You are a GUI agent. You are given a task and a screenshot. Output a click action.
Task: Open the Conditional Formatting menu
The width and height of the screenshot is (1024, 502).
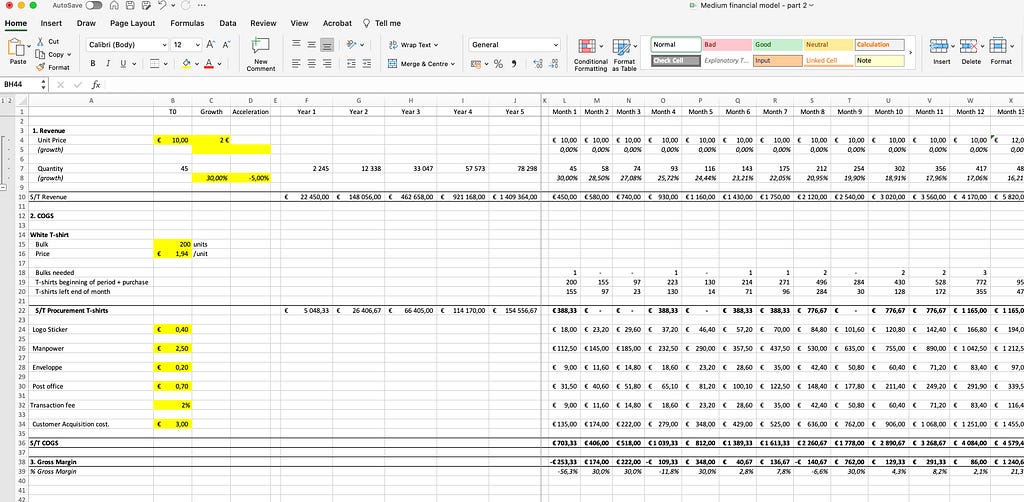click(590, 55)
